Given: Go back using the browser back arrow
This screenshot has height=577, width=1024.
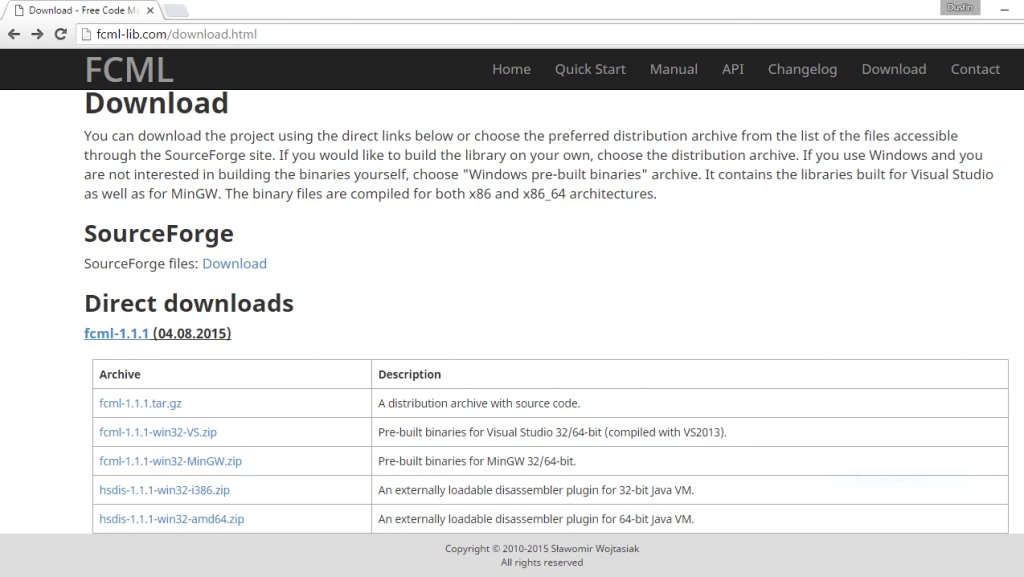Looking at the screenshot, I should 14,34.
